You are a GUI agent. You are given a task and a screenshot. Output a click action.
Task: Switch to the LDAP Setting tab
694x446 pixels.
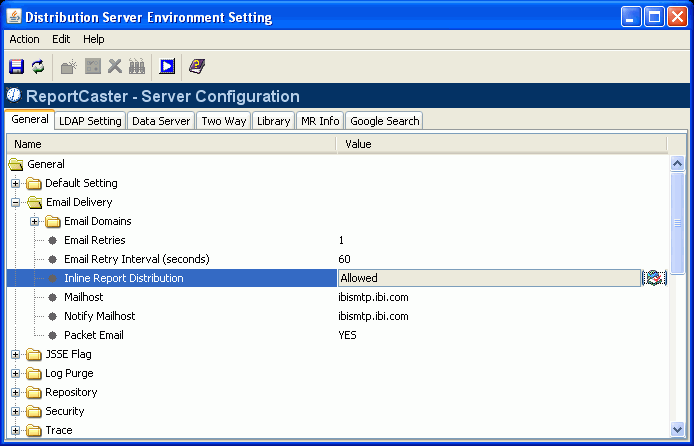click(90, 121)
